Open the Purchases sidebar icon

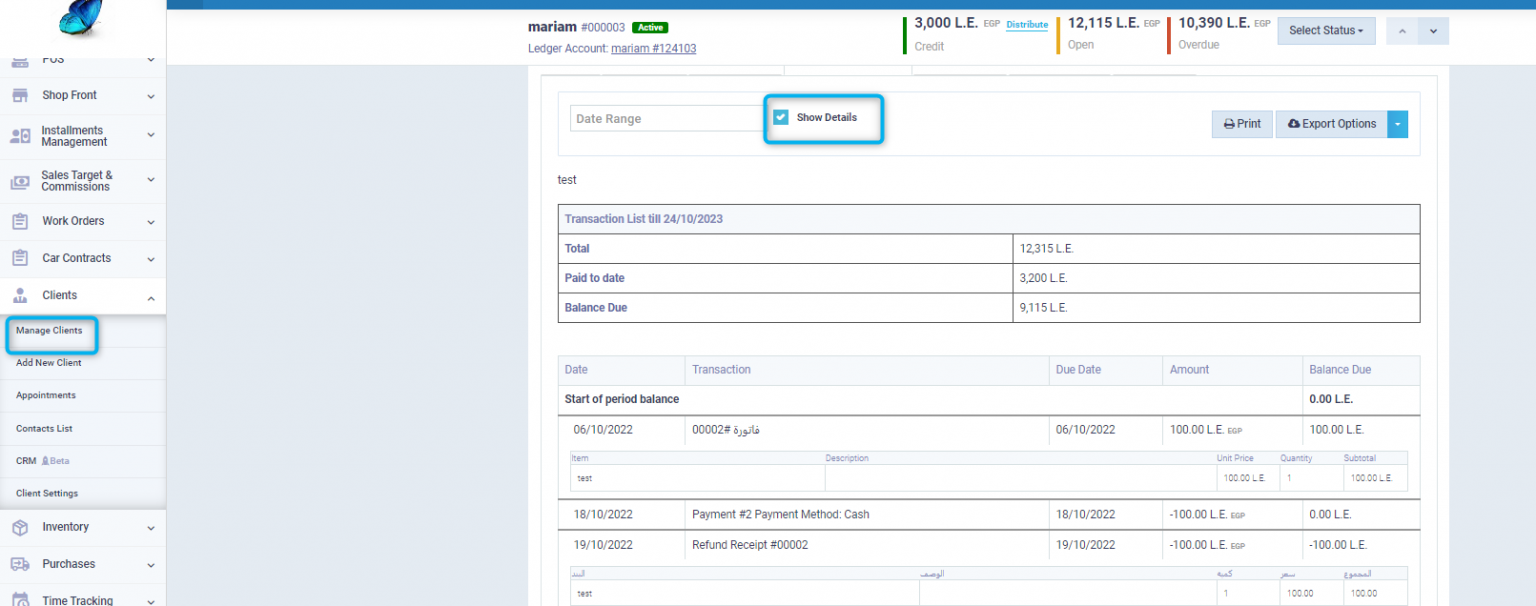[x=19, y=563]
